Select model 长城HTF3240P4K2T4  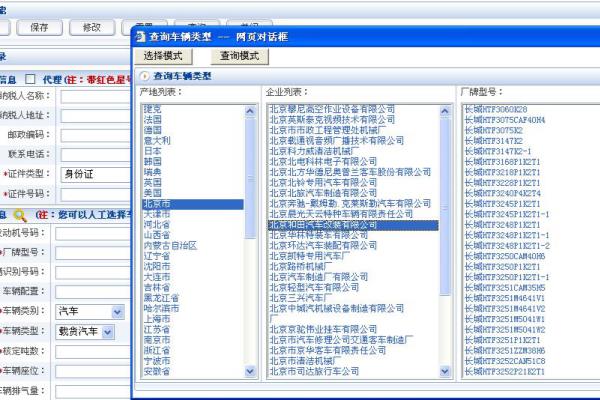pos(502,193)
